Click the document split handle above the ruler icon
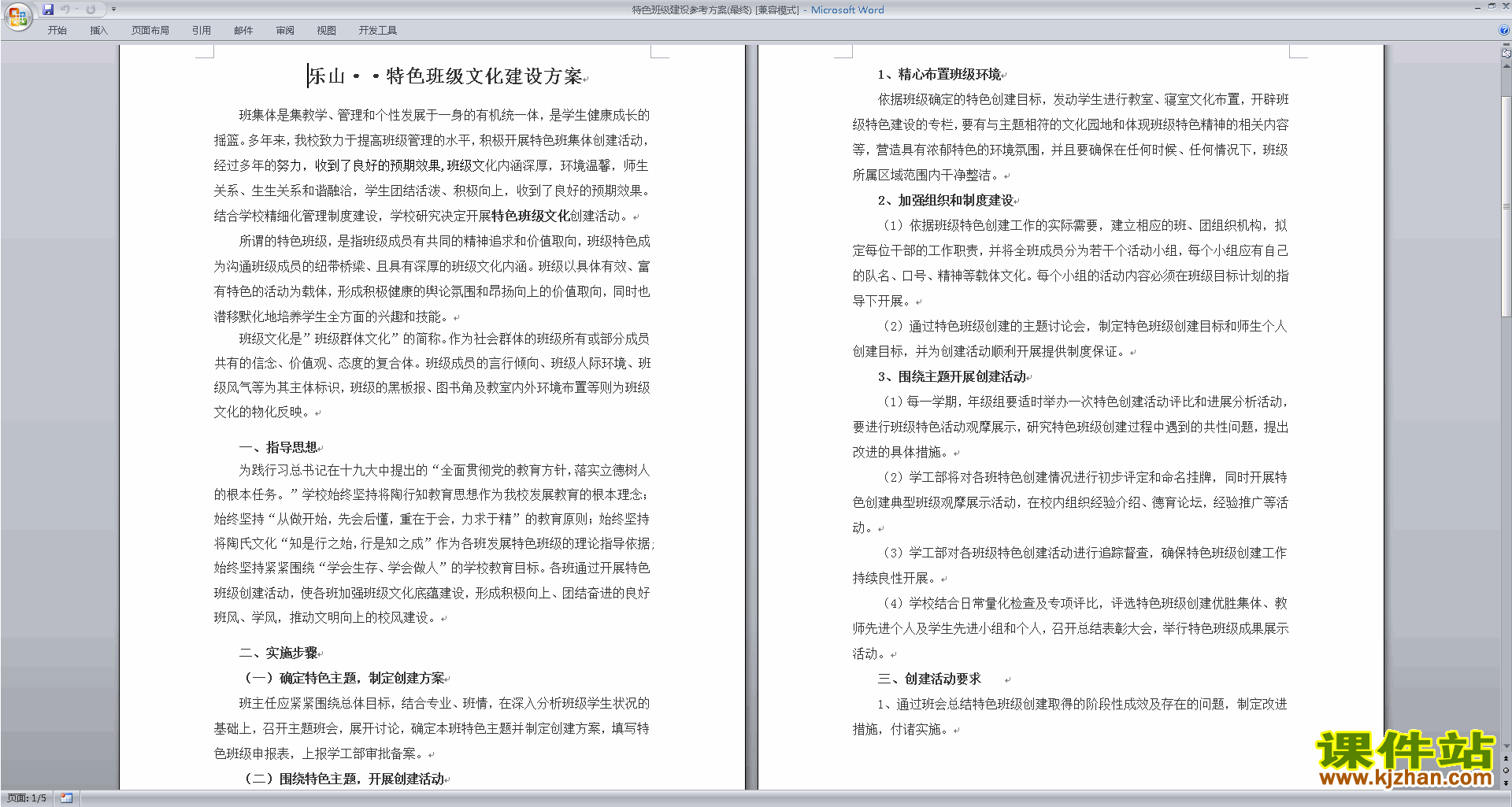This screenshot has width=1512, height=807. [x=1506, y=46]
